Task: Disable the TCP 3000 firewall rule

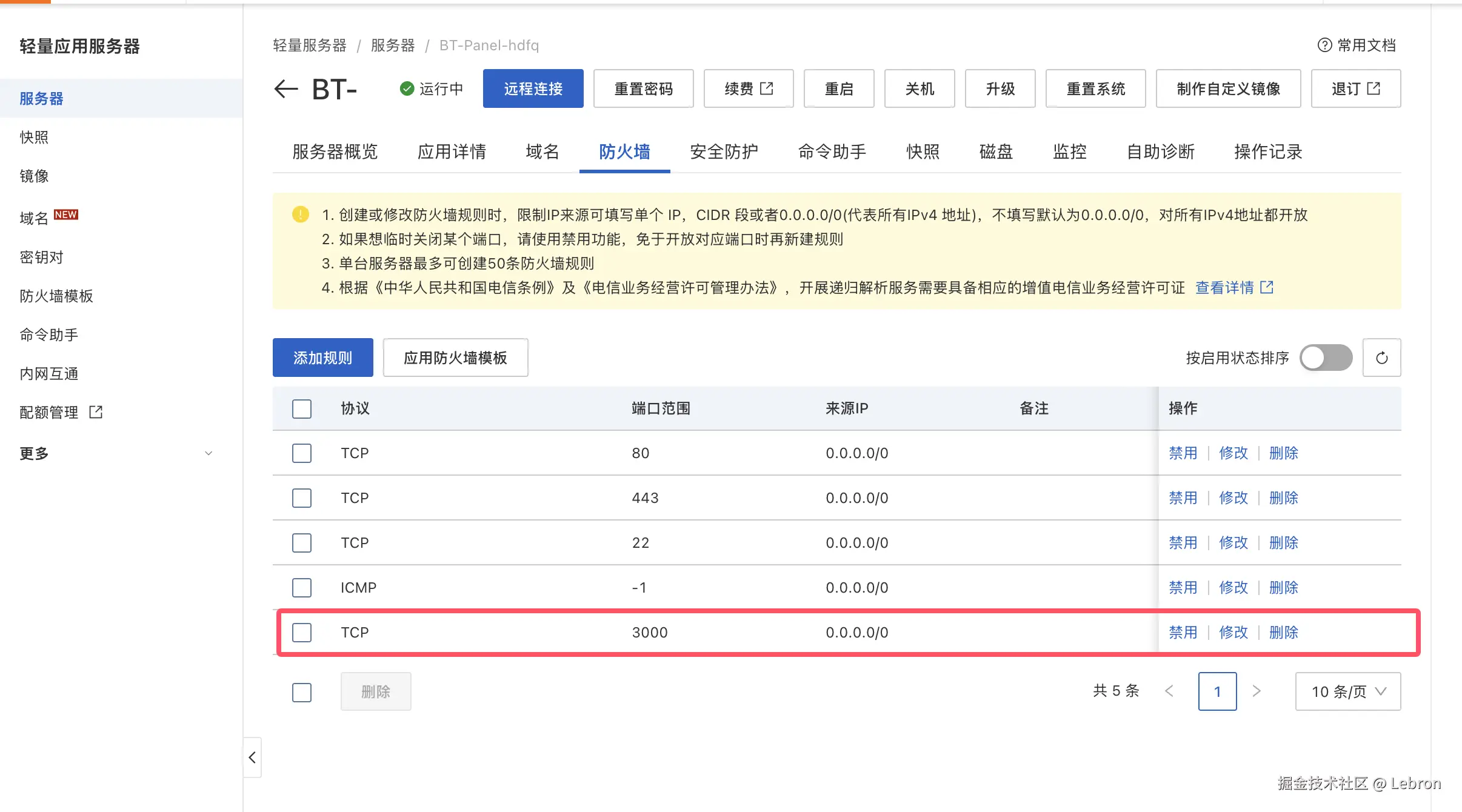Action: coord(1183,632)
